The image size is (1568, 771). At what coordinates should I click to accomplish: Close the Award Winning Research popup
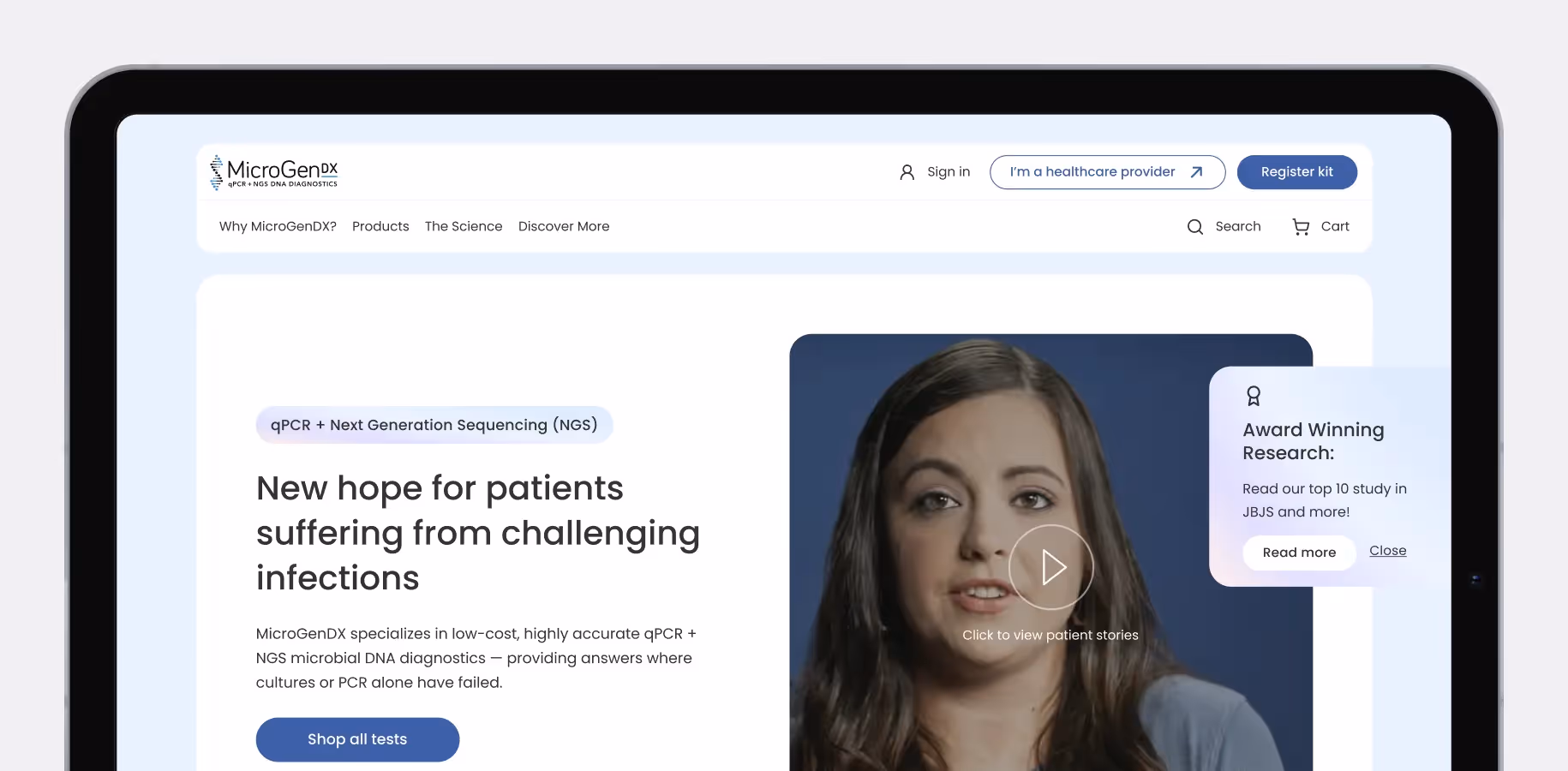point(1388,551)
